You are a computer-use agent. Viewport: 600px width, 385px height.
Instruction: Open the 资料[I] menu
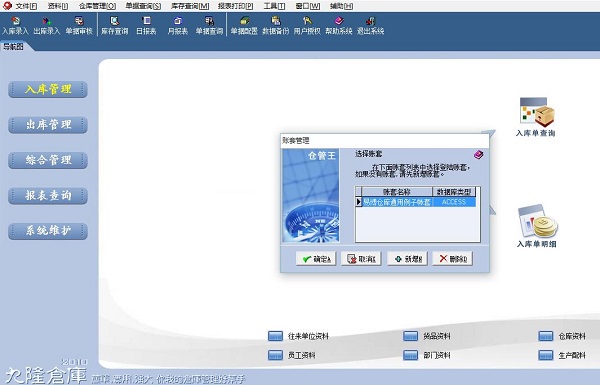pos(58,6)
